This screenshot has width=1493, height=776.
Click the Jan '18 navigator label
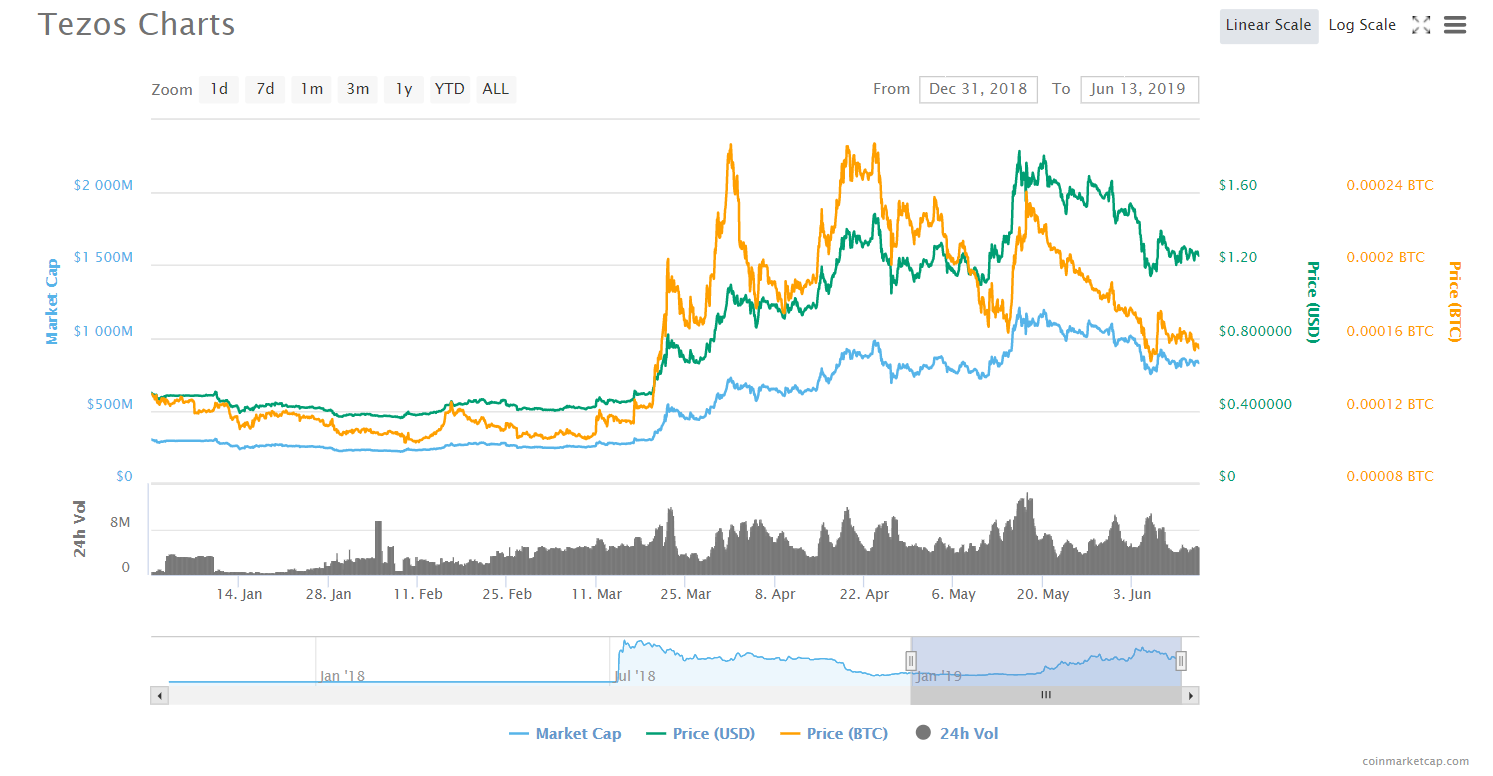[x=342, y=676]
